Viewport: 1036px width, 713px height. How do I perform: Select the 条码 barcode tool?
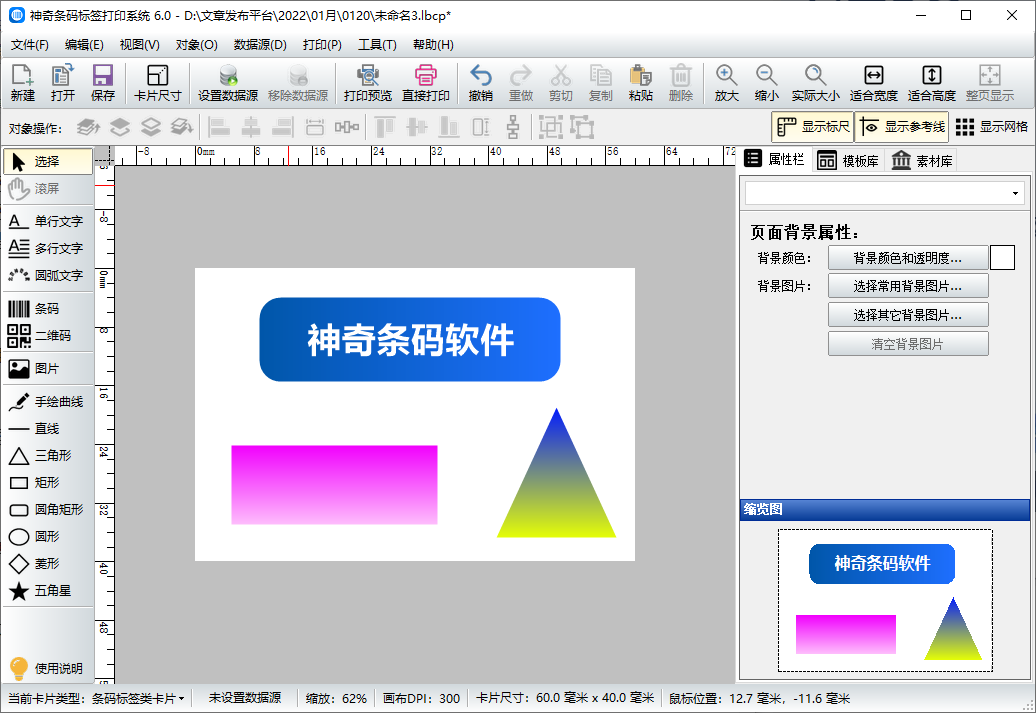[47, 309]
